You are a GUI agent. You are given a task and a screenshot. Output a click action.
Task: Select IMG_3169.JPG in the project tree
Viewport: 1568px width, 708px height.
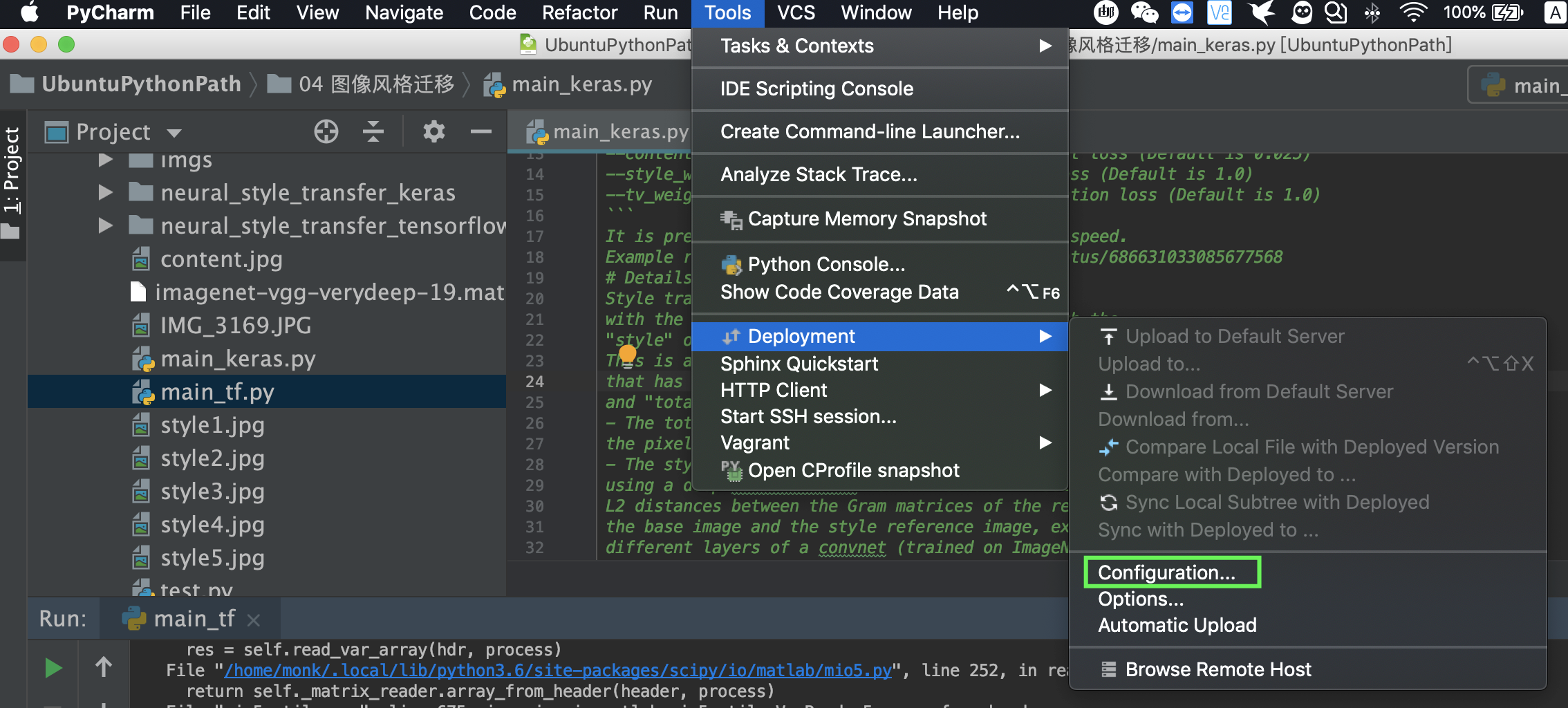236,326
